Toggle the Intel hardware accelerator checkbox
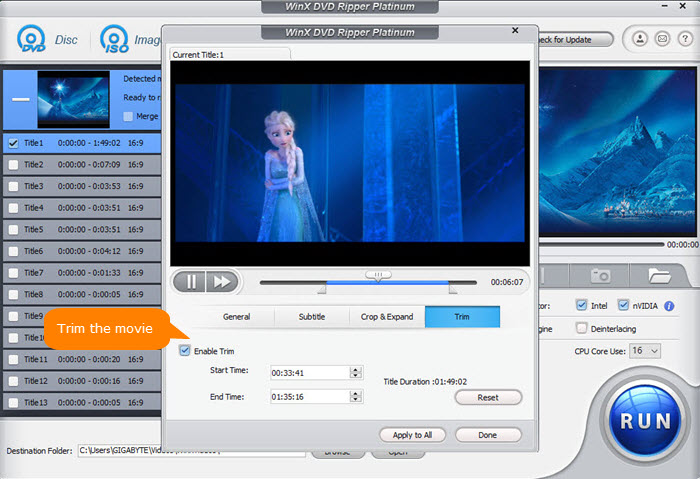This screenshot has height=479, width=700. click(x=581, y=305)
